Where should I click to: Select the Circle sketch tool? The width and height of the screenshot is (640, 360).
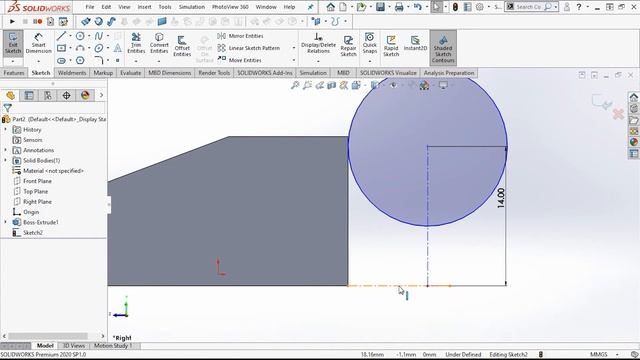[80, 36]
